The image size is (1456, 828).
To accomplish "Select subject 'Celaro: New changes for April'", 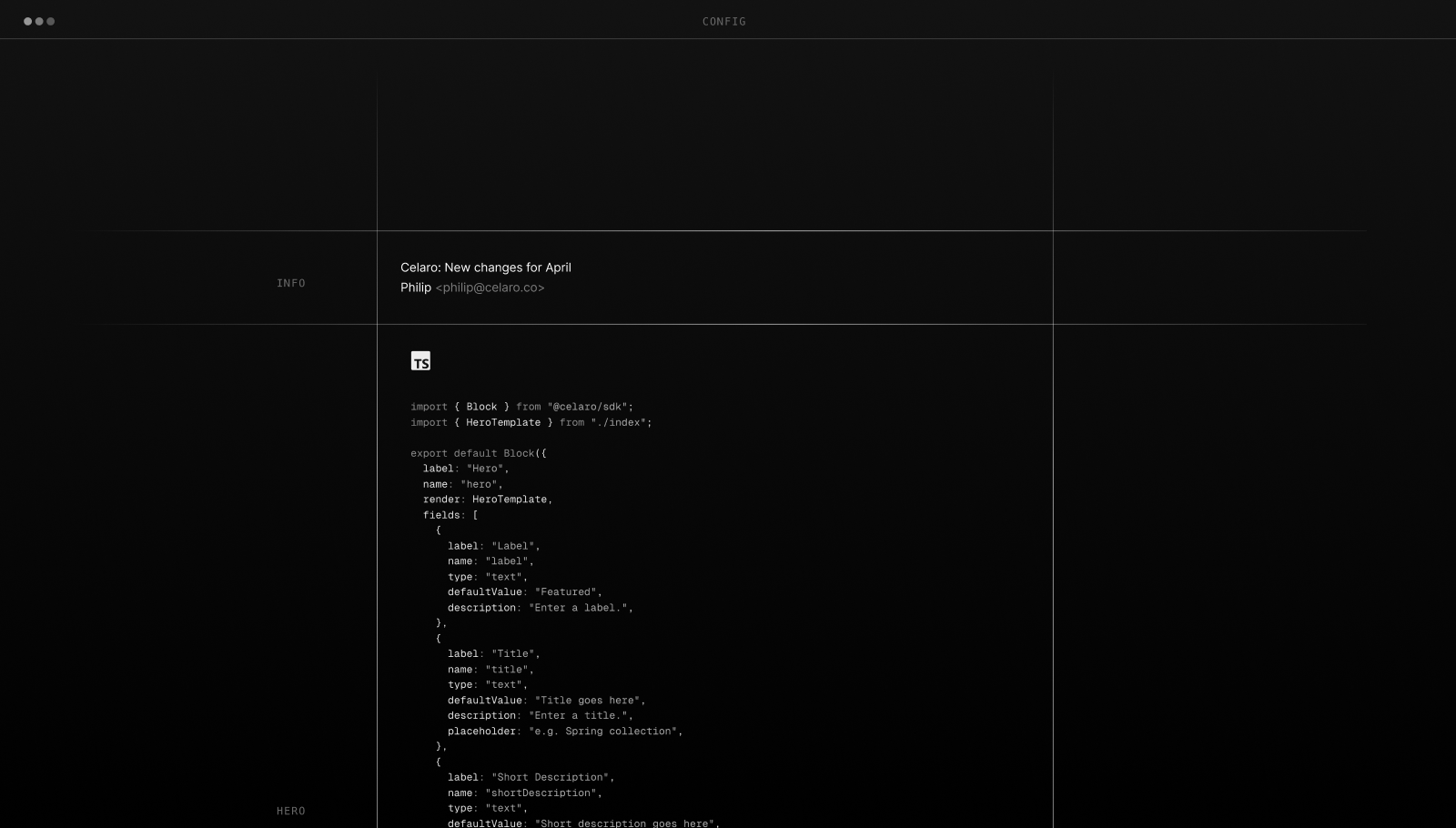I will (486, 268).
